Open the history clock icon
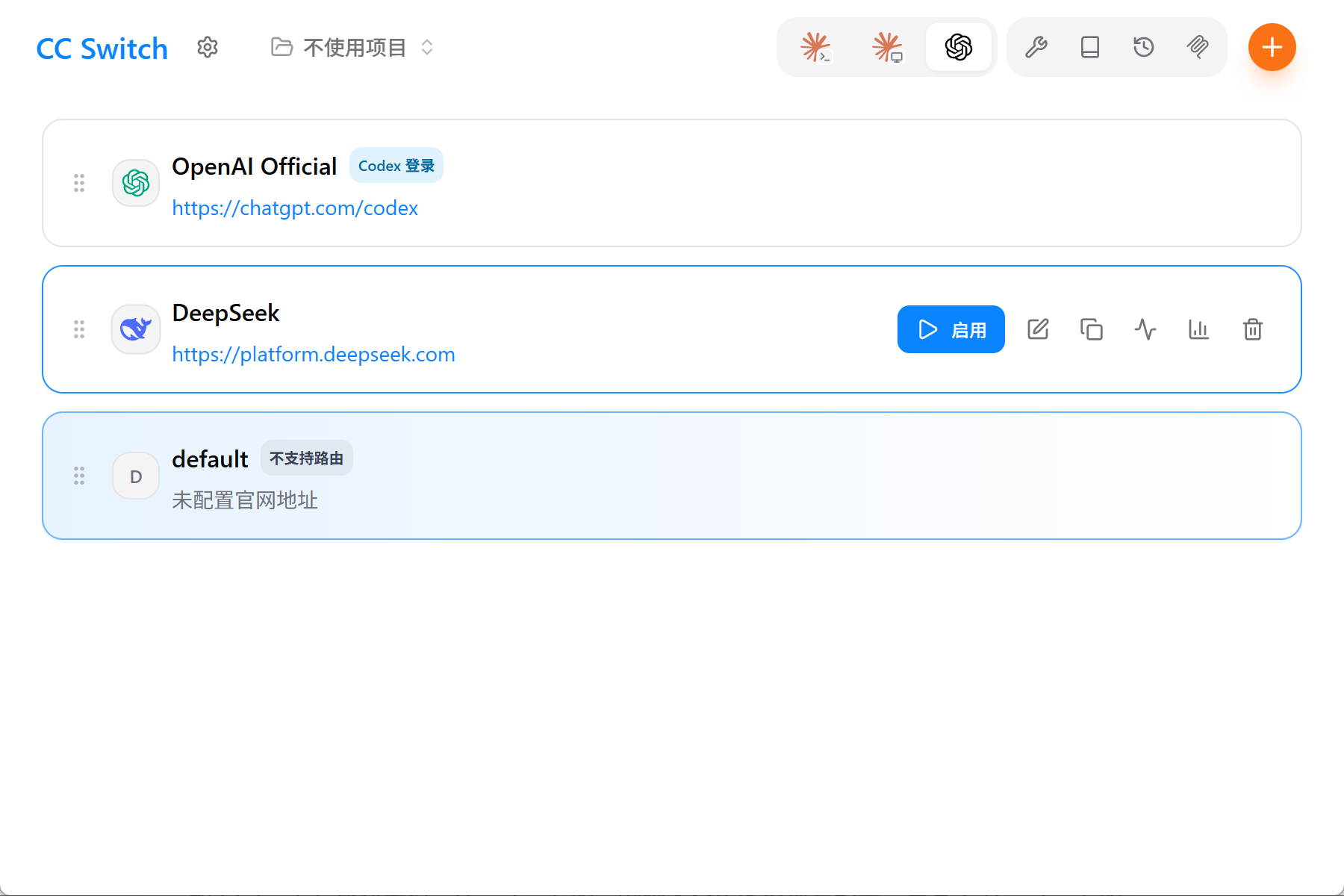 pyautogui.click(x=1144, y=47)
